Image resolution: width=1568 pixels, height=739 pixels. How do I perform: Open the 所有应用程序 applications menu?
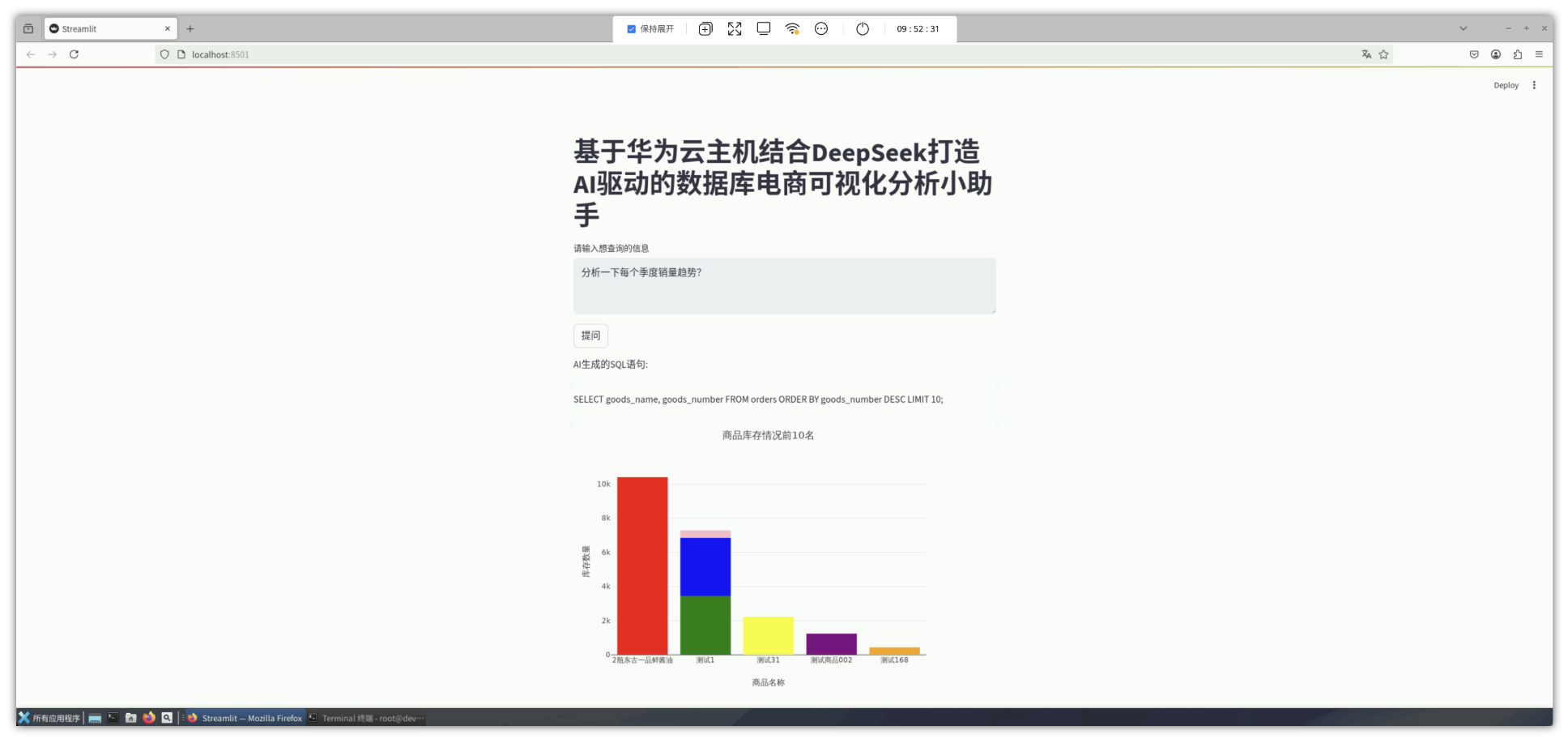(49, 718)
